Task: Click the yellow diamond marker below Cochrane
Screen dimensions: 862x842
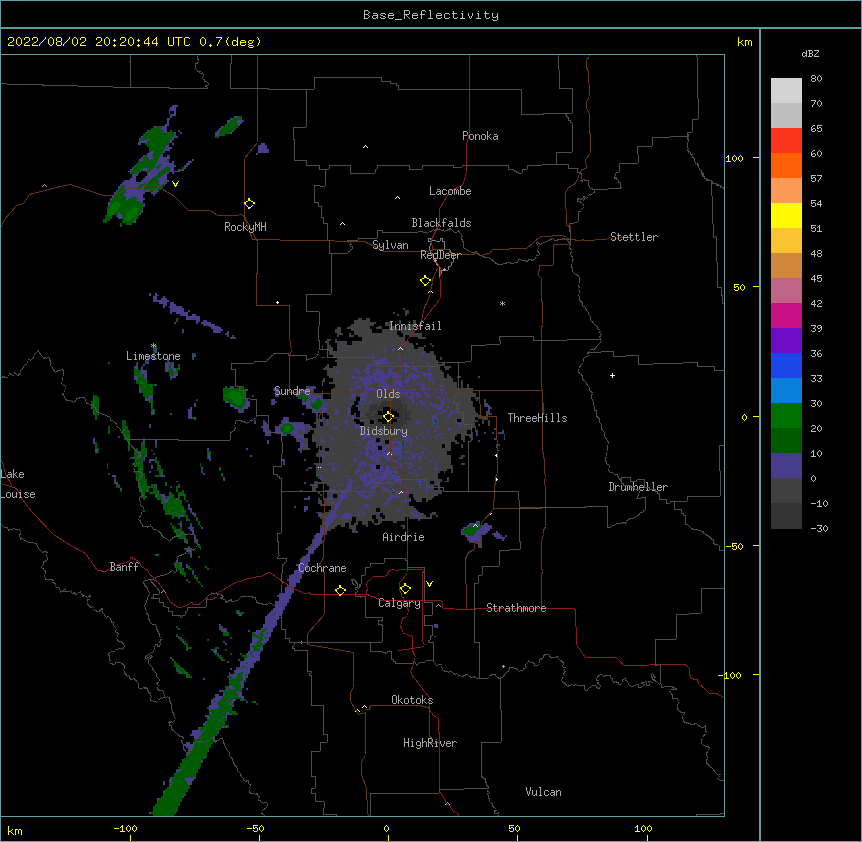Action: point(340,590)
